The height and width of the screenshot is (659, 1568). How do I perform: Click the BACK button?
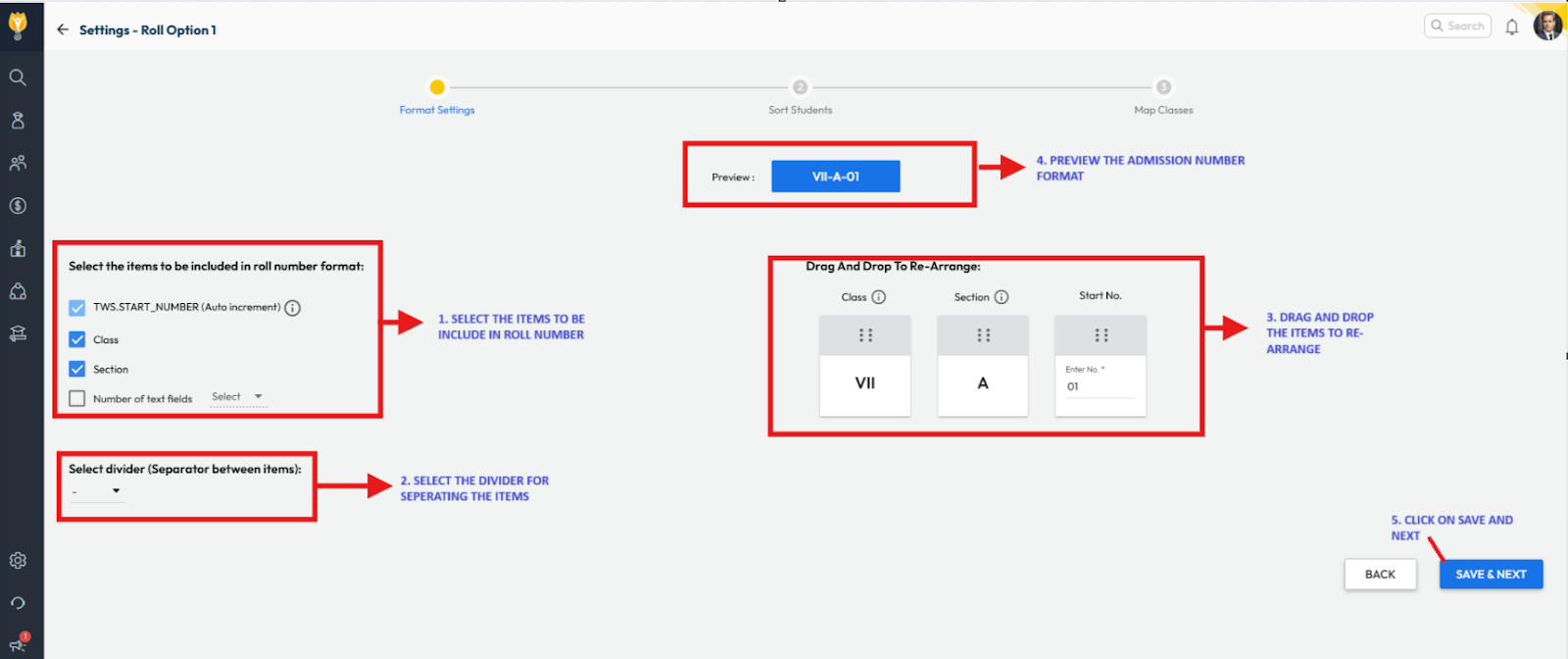pos(1380,575)
